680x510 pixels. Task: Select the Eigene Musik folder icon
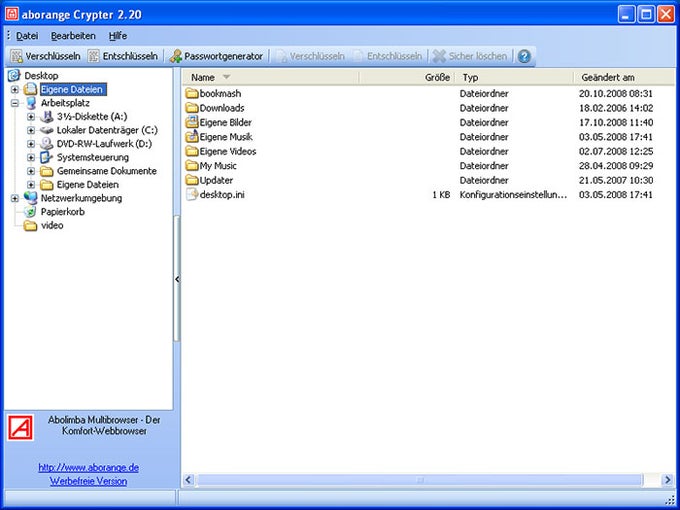[x=192, y=137]
